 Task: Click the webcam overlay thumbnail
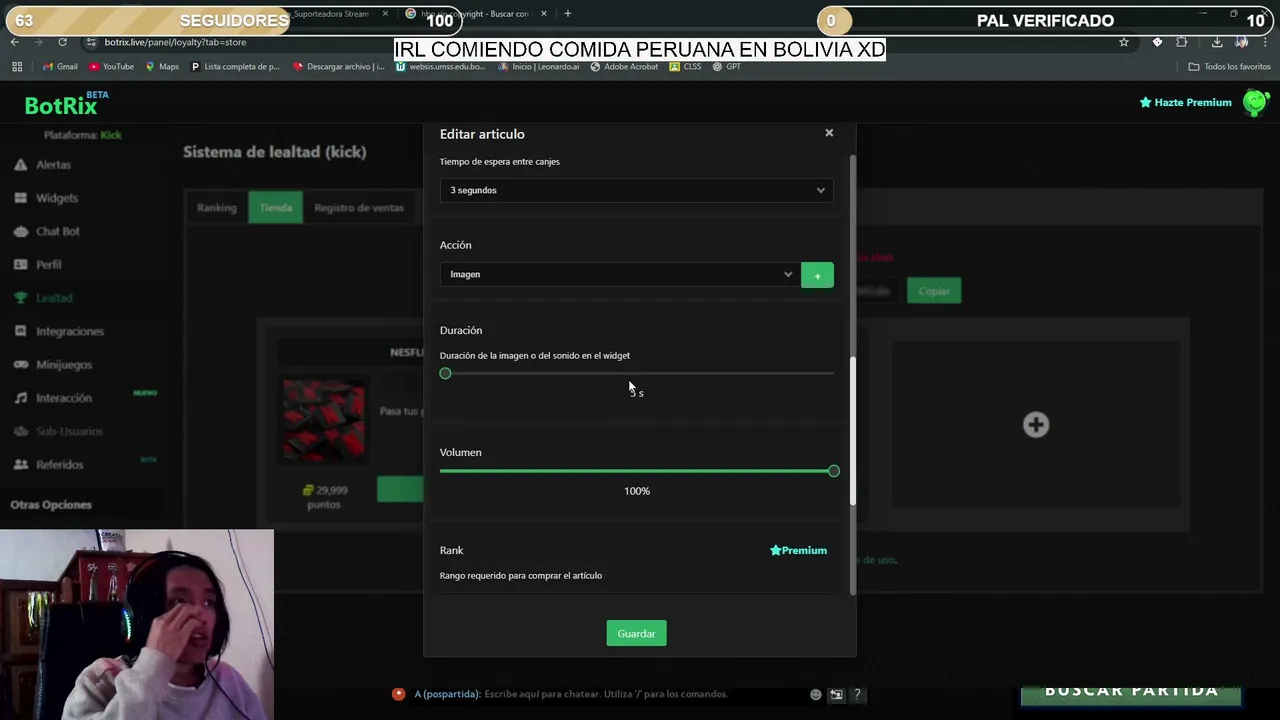tap(137, 625)
